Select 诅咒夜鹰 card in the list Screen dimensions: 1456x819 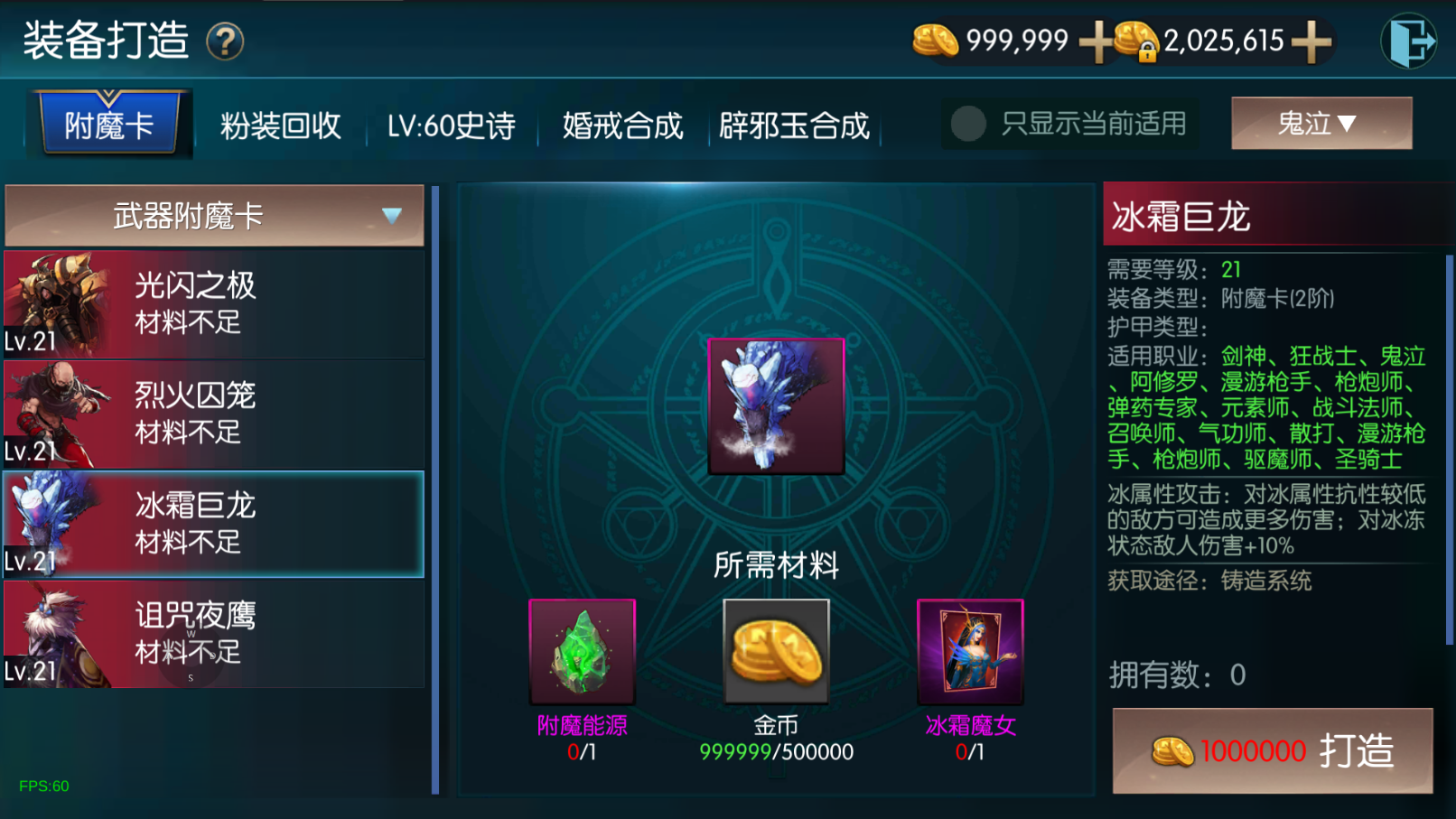214,634
